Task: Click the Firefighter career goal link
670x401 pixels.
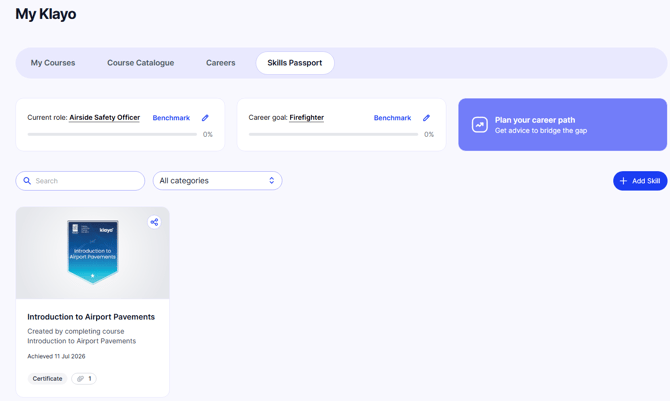Action: click(x=306, y=118)
